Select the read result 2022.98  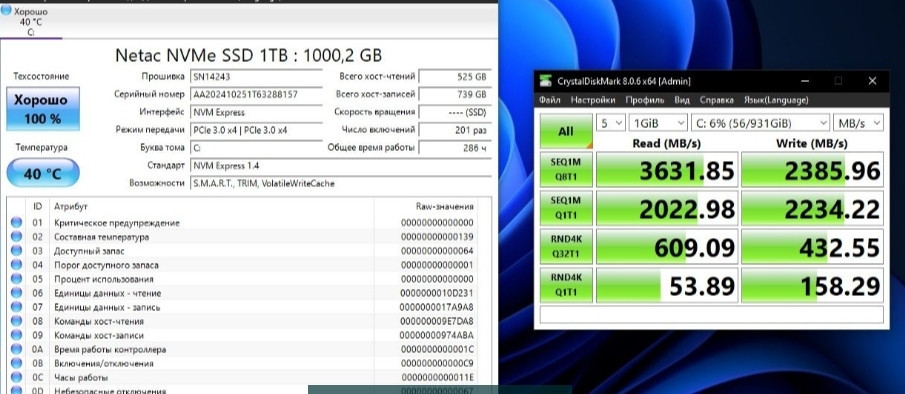(667, 208)
